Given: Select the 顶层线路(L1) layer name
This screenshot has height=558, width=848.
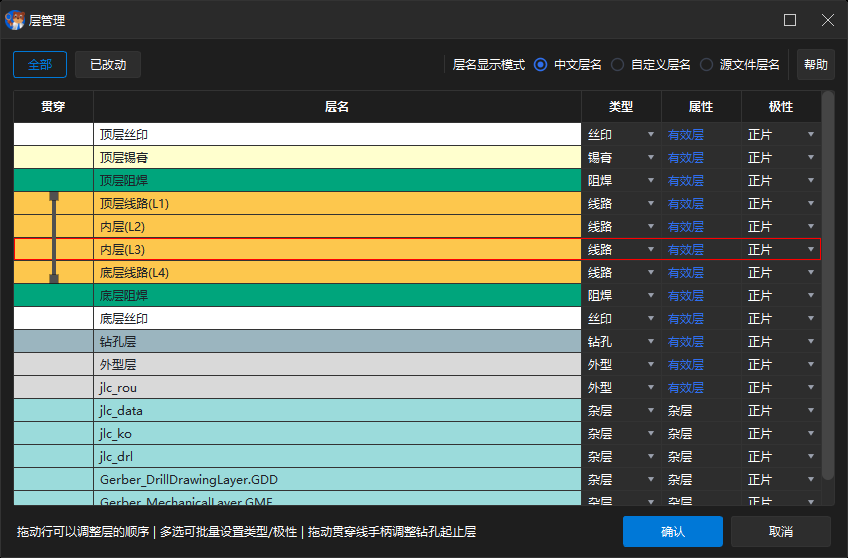Looking at the screenshot, I should [x=135, y=203].
